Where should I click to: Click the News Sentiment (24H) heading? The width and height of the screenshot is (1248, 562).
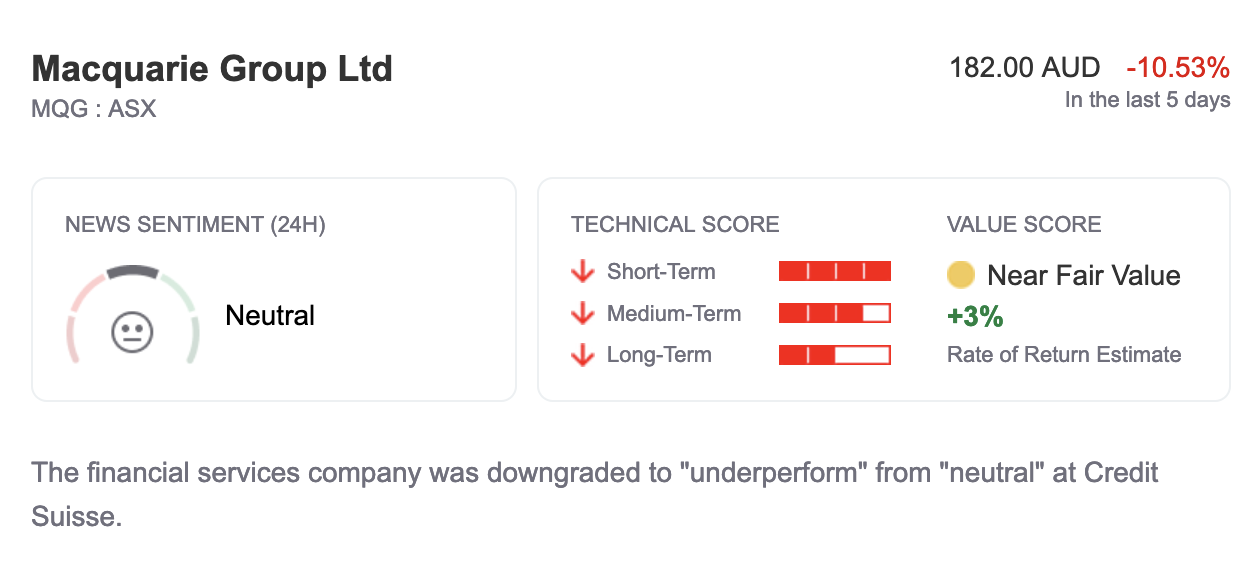(195, 225)
